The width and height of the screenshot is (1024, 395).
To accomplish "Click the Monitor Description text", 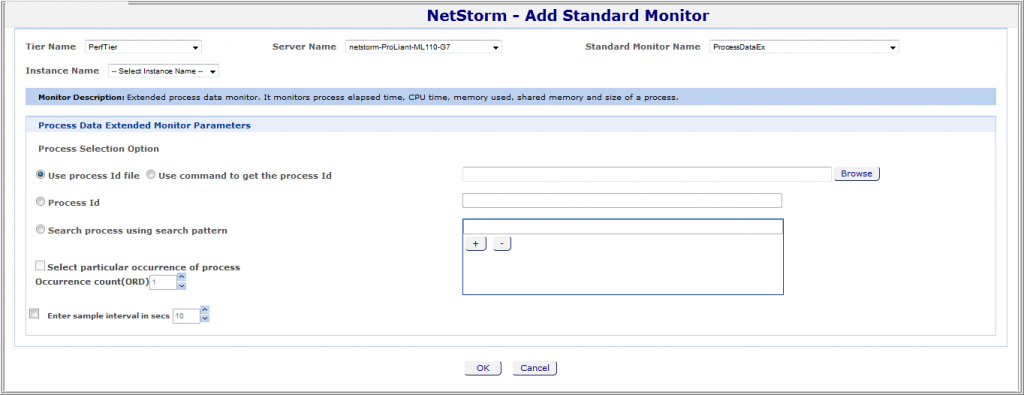I will (x=359, y=97).
